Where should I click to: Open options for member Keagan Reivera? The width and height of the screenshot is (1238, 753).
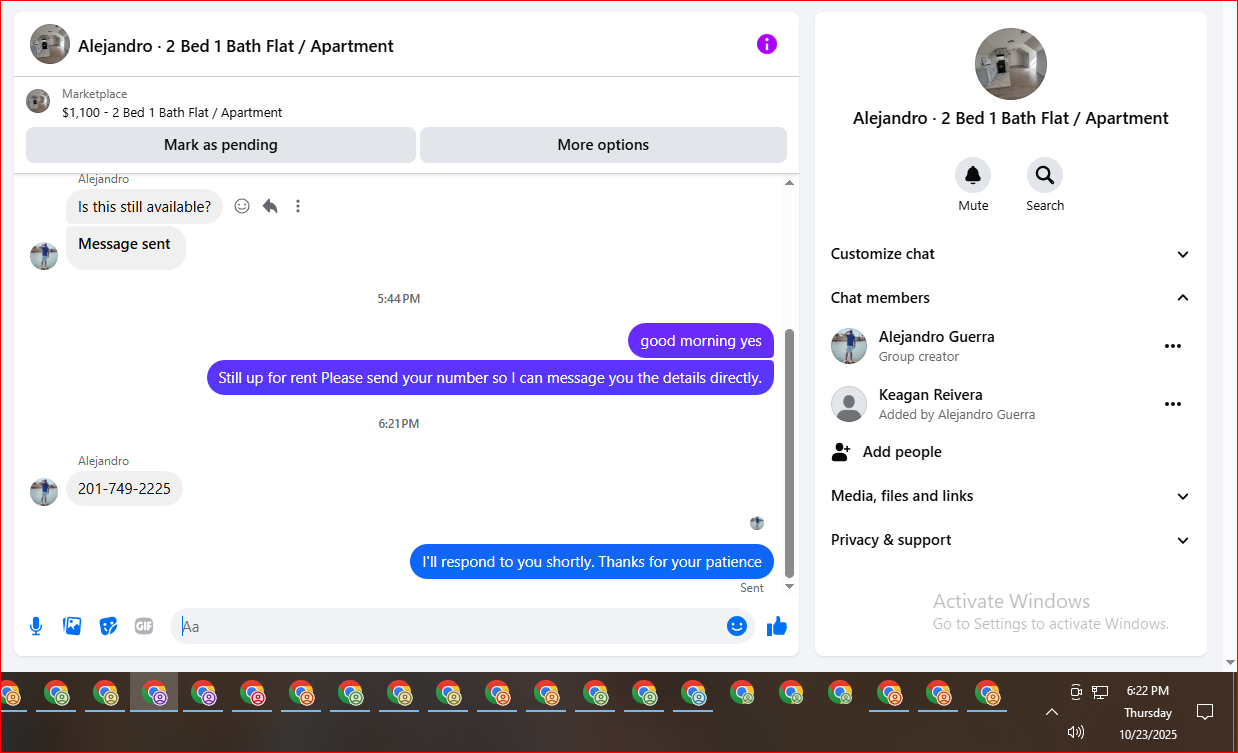tap(1173, 404)
